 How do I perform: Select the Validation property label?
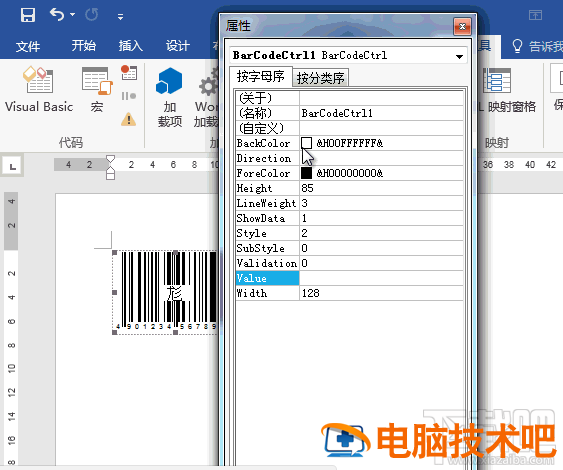click(267, 263)
